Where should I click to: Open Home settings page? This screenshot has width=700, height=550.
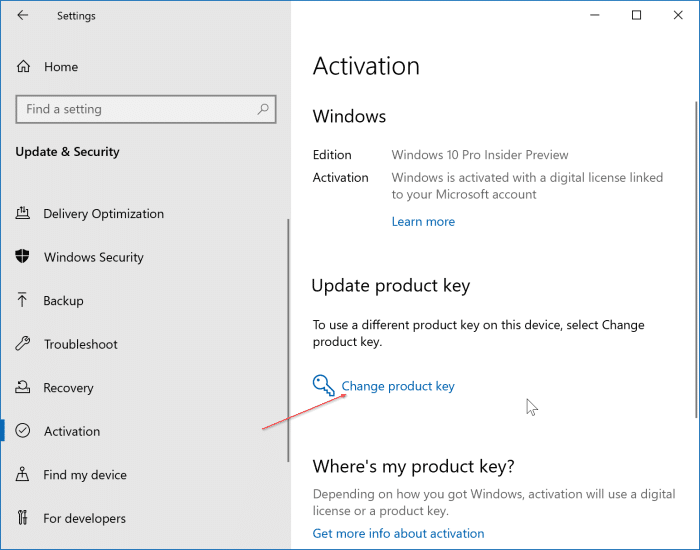(x=61, y=67)
